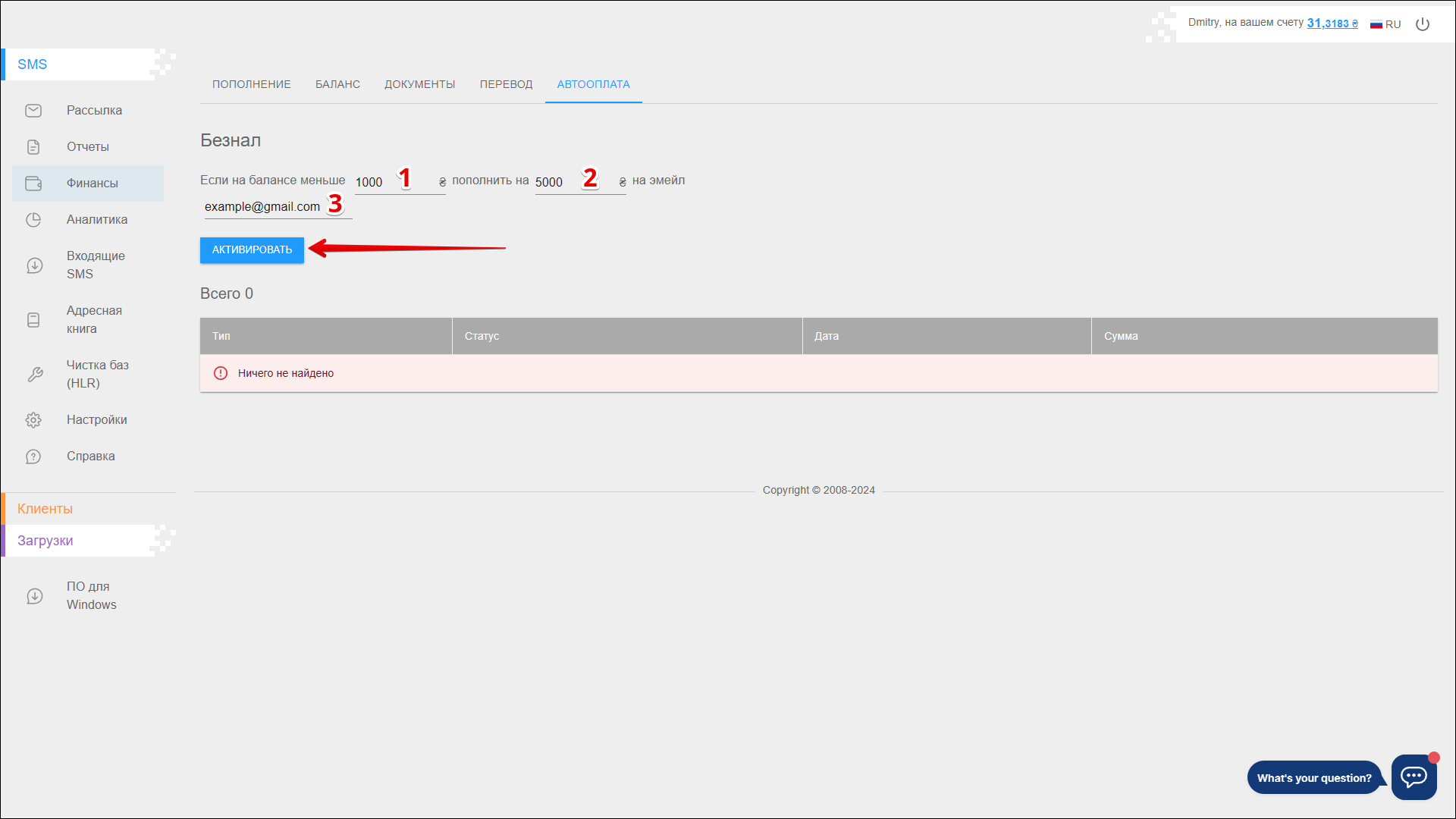
Task: Open the Отчеты document icon
Action: pyautogui.click(x=33, y=147)
